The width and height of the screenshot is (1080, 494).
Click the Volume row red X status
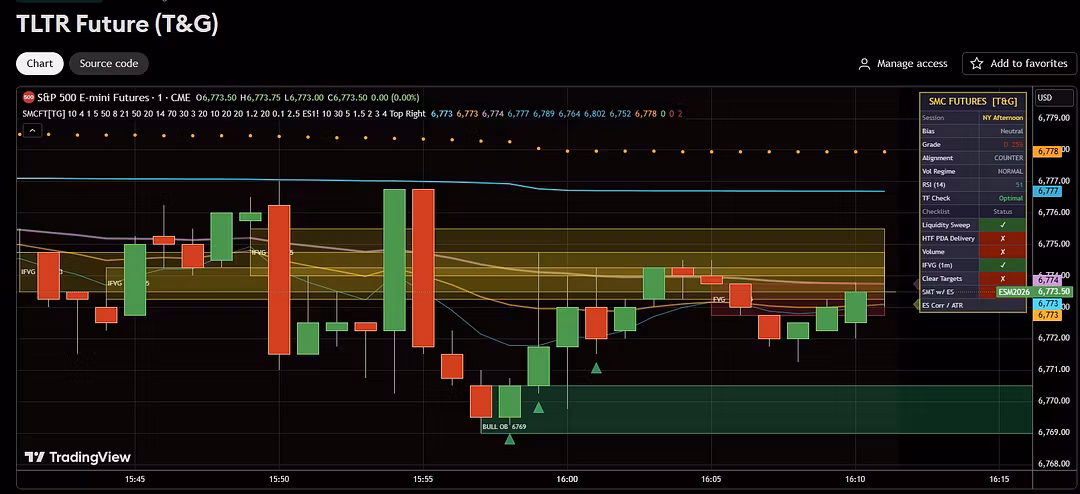1002,252
